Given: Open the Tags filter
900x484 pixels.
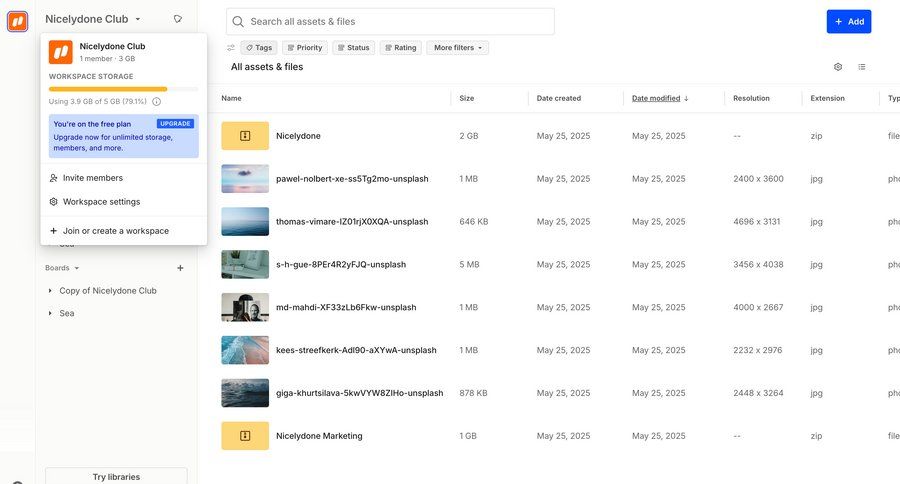Looking at the screenshot, I should (x=259, y=48).
